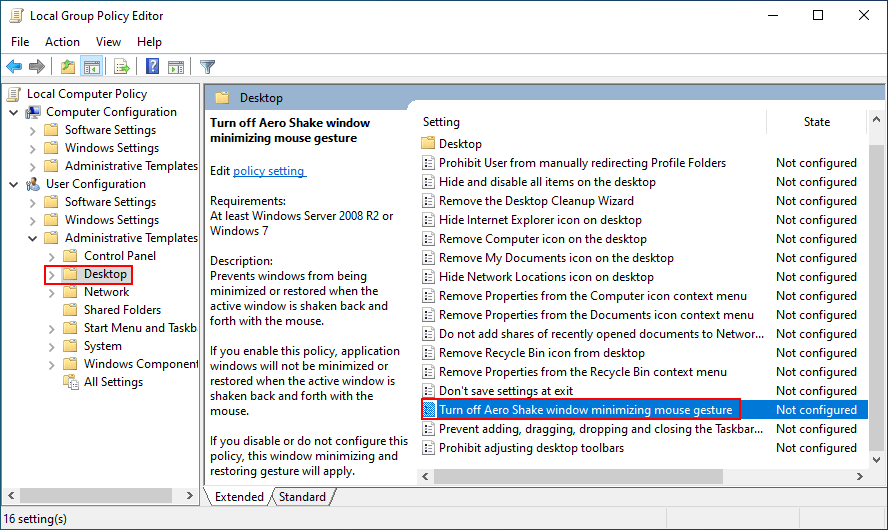Select Desktop folder in the tree

(x=105, y=274)
